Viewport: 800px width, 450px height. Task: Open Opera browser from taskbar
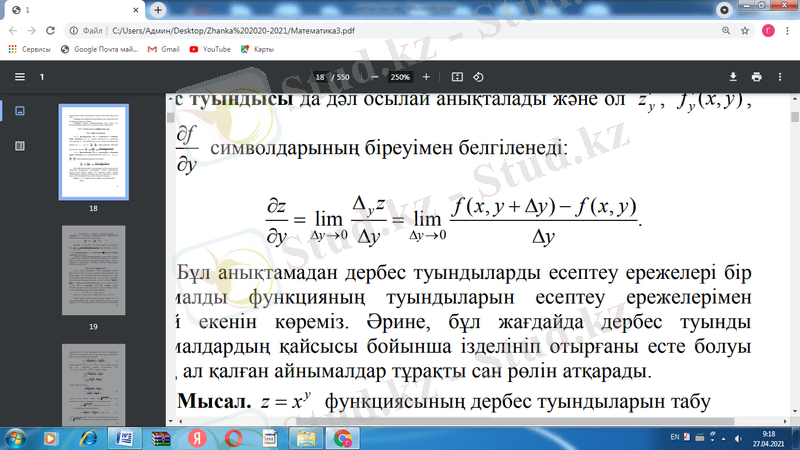pyautogui.click(x=233, y=439)
